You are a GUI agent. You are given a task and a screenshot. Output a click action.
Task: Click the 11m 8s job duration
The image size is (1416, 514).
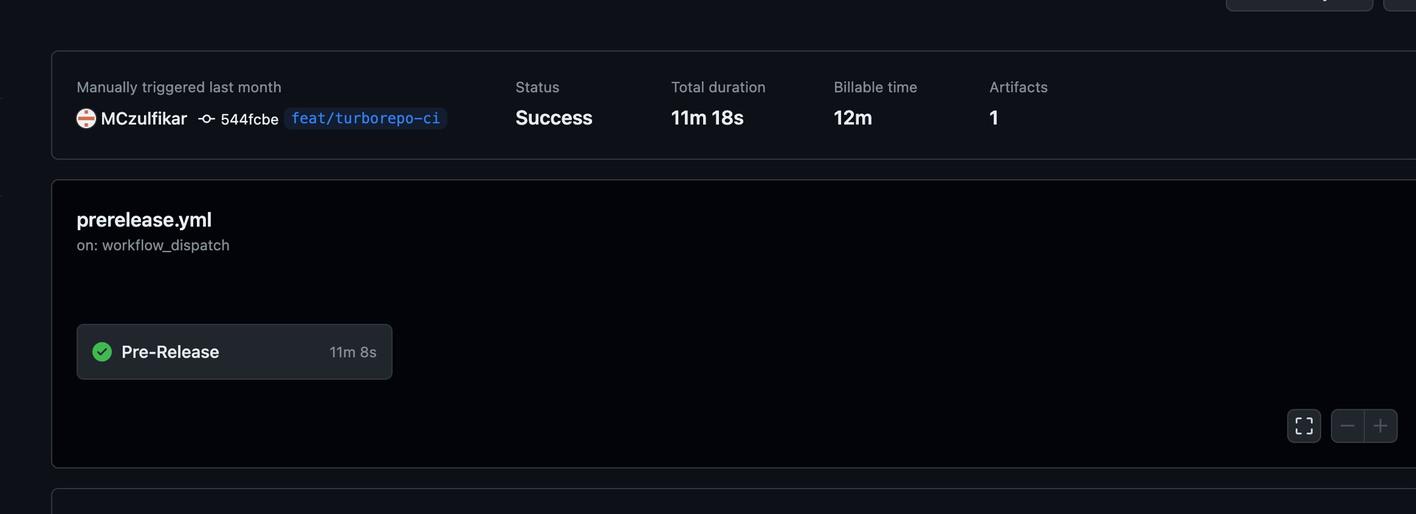pyautogui.click(x=353, y=352)
